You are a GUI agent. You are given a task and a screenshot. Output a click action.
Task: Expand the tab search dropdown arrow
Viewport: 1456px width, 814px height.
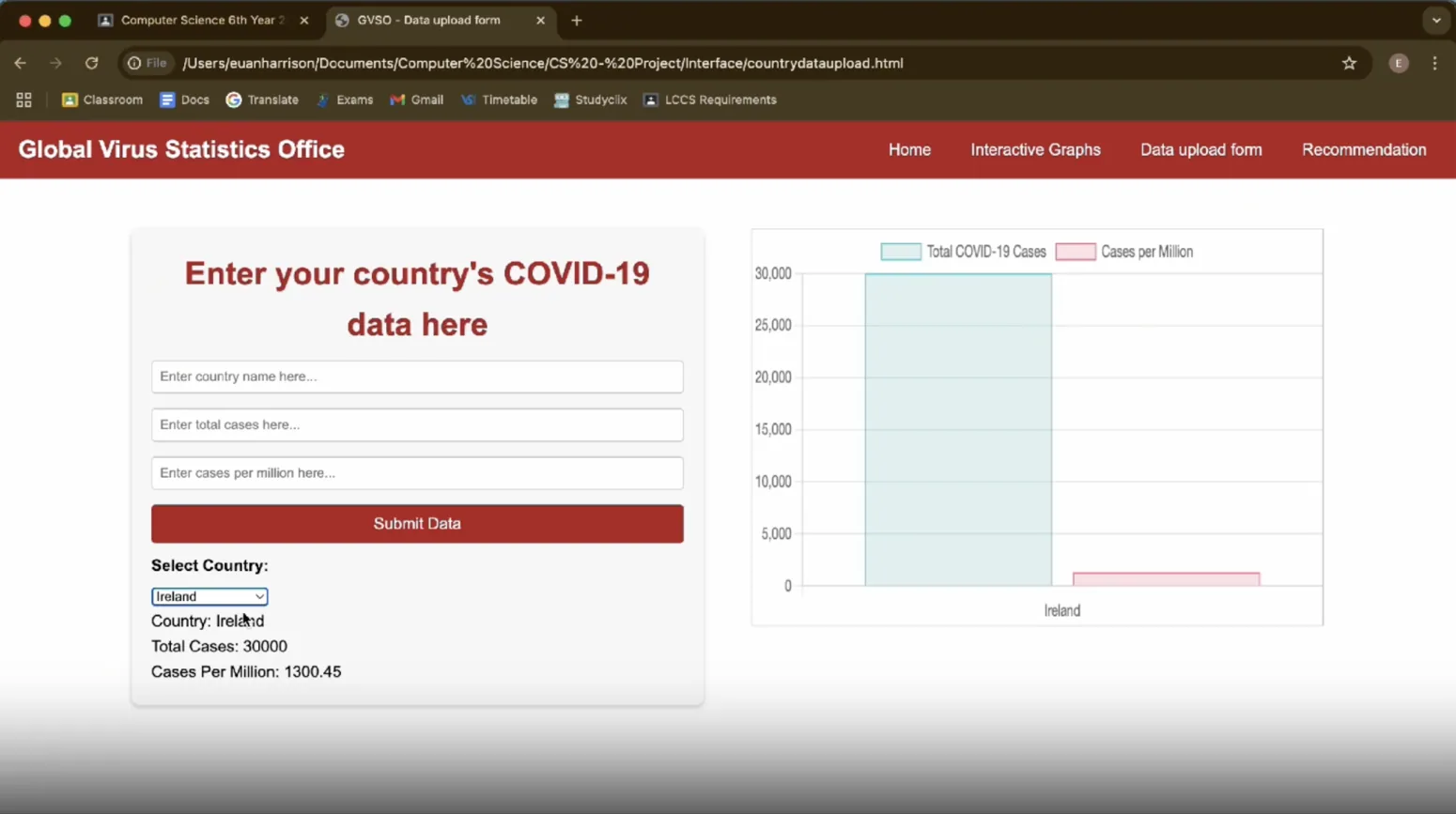1435,20
